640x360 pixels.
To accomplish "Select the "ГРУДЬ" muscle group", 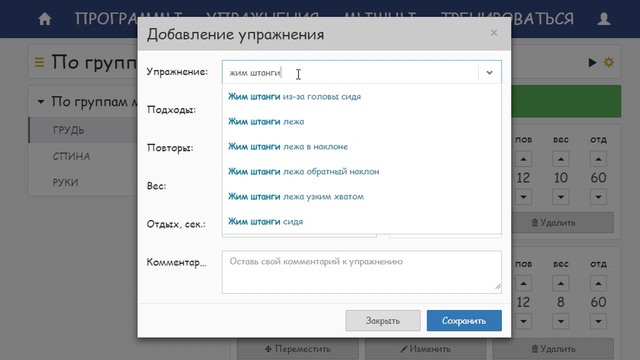I will pyautogui.click(x=69, y=130).
